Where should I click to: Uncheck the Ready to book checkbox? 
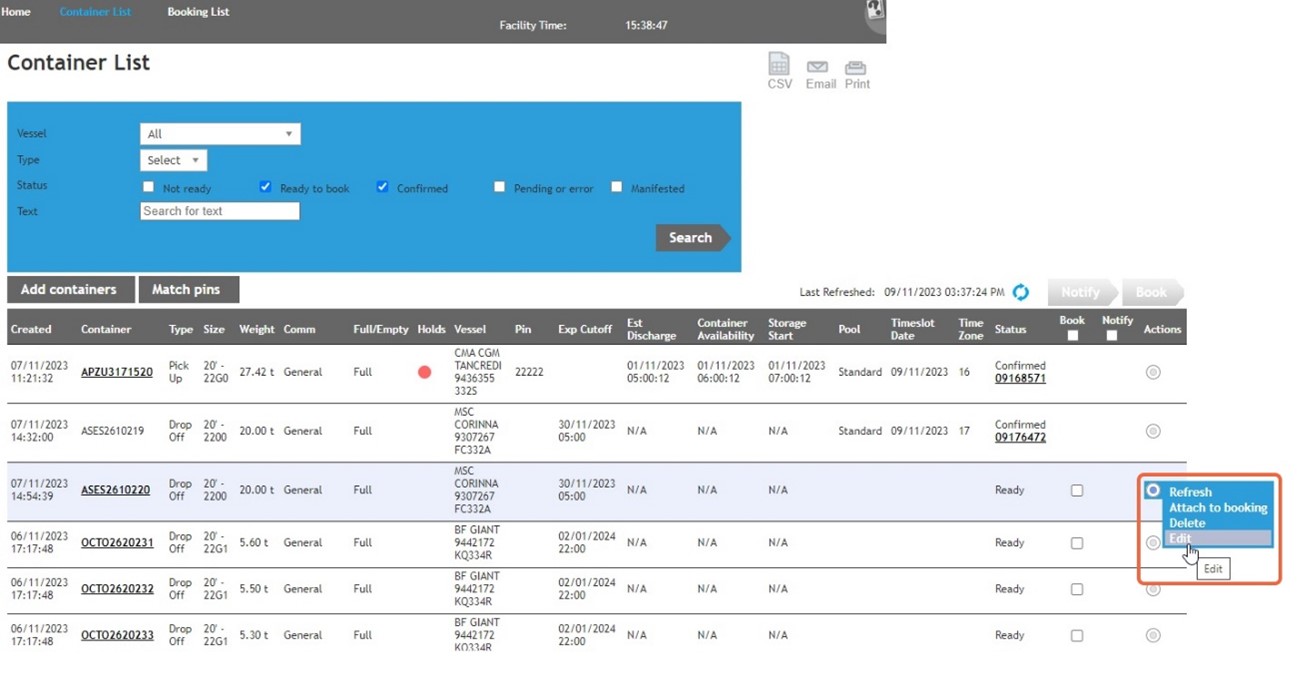point(265,187)
